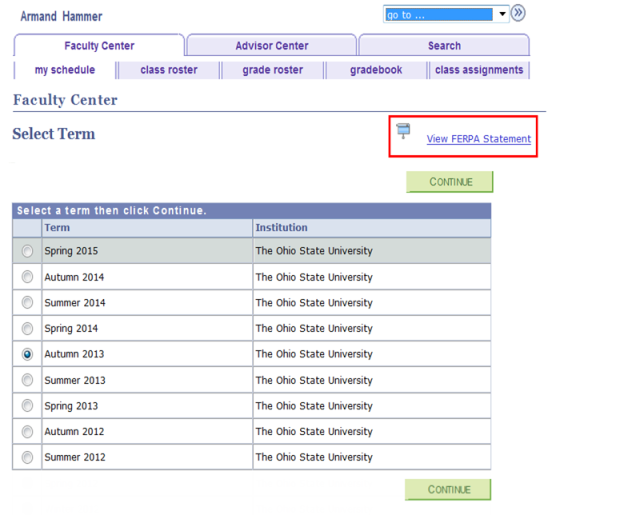The width and height of the screenshot is (640, 515).
Task: Open the grade roster sub-tab
Action: (273, 70)
